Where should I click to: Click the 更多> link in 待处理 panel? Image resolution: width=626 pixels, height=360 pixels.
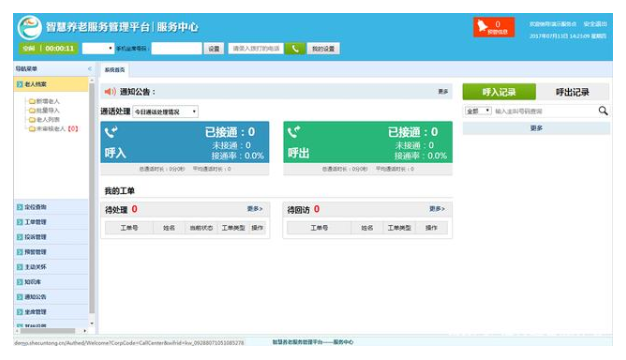(x=255, y=209)
